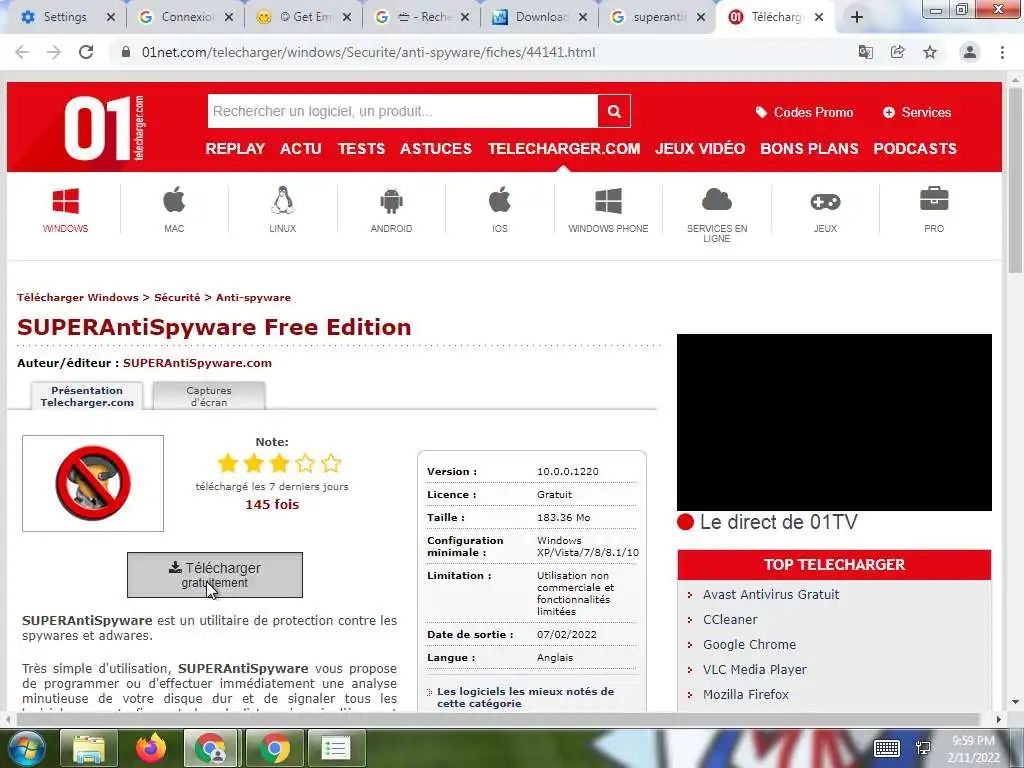The height and width of the screenshot is (768, 1024).
Task: Open Avast Antivirus Gratuit in Top Telecharger
Action: (x=771, y=594)
